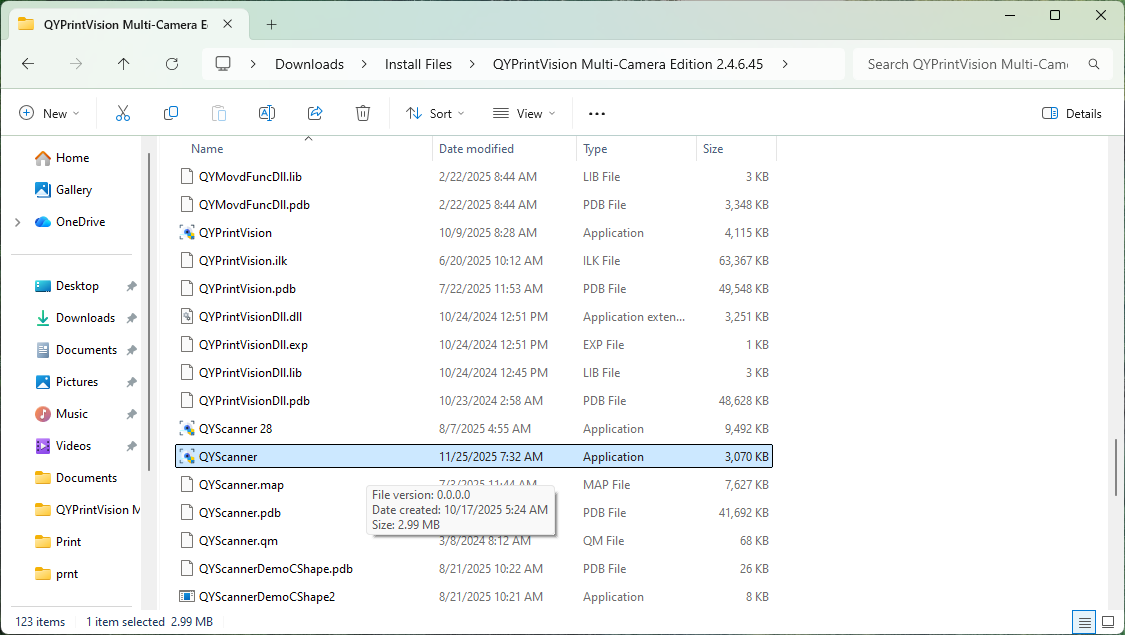Viewport: 1125px width, 635px height.
Task: Click the New button
Action: [49, 113]
